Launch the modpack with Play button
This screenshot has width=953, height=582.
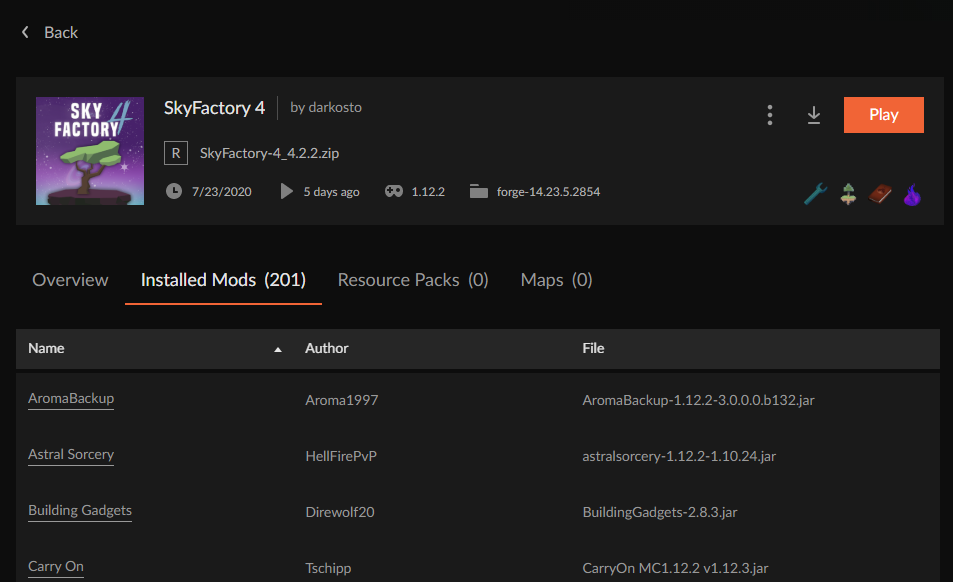pos(884,115)
